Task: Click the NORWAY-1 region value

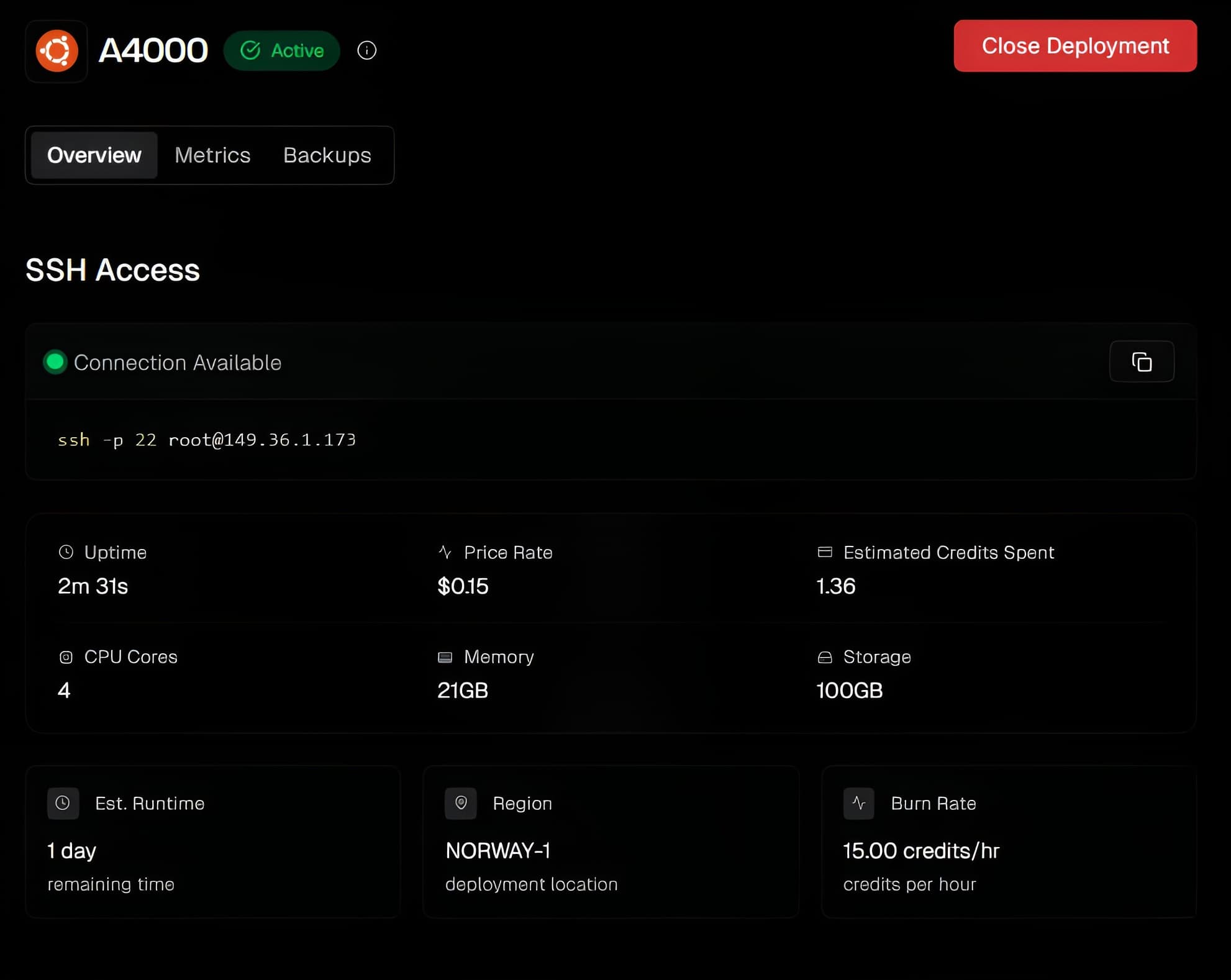Action: point(498,851)
